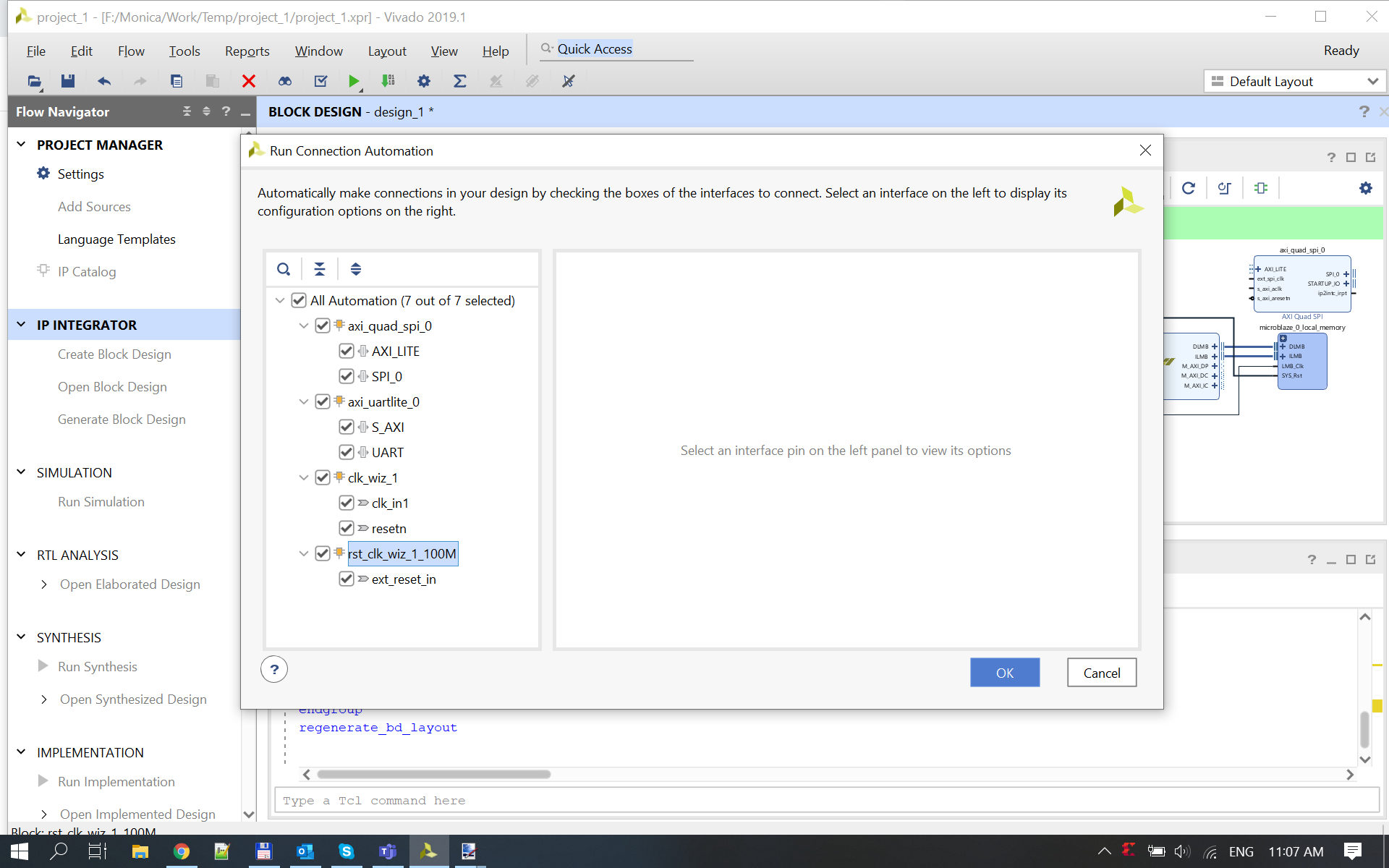Uncheck the AXI_LITE interface checkbox
The width and height of the screenshot is (1389, 868).
click(347, 351)
